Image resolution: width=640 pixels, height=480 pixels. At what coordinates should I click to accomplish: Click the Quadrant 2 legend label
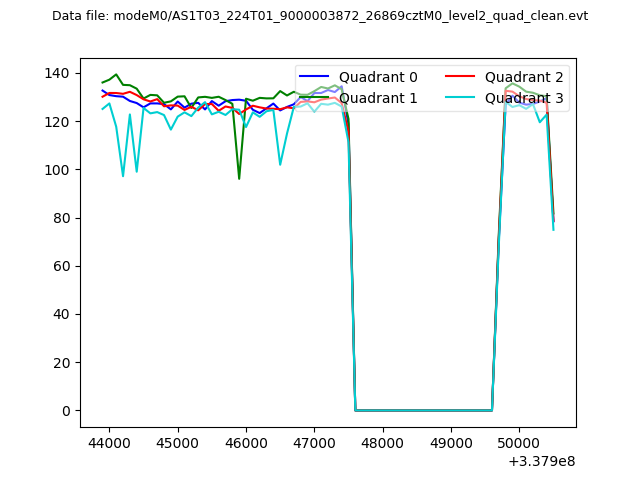point(524,77)
